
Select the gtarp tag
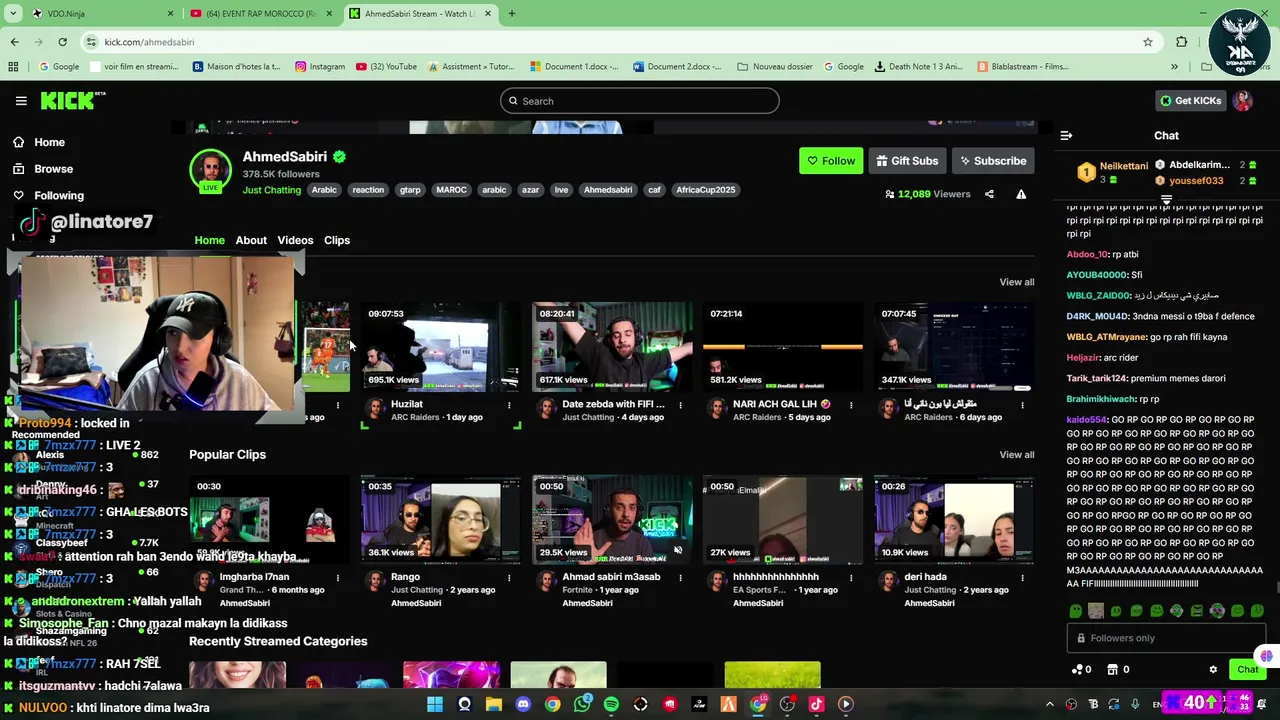[x=410, y=190]
